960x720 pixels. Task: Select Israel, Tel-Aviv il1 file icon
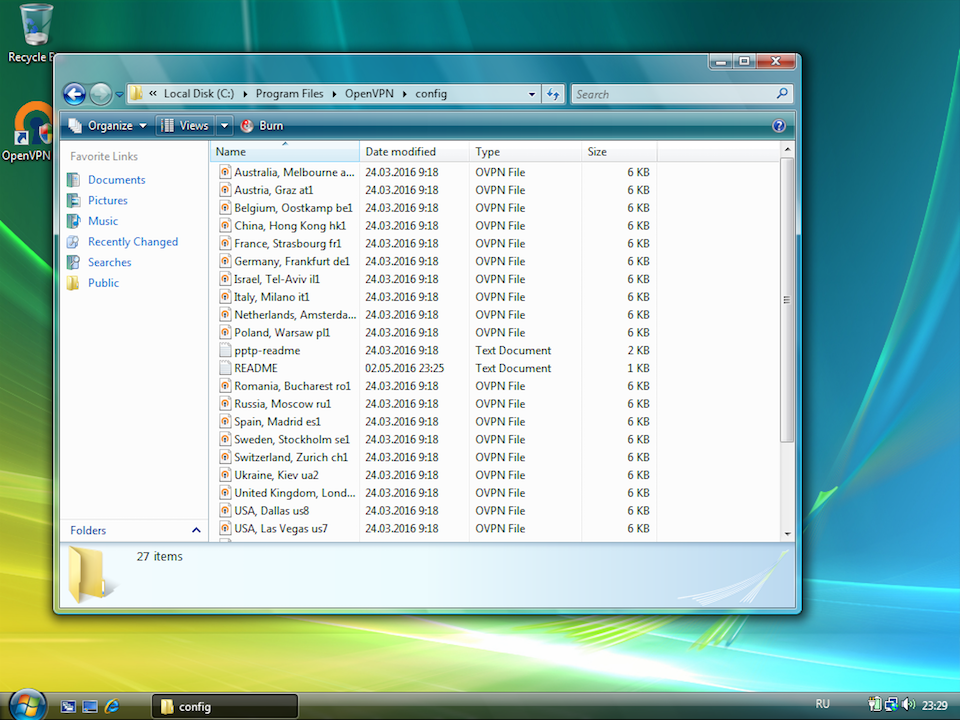225,279
